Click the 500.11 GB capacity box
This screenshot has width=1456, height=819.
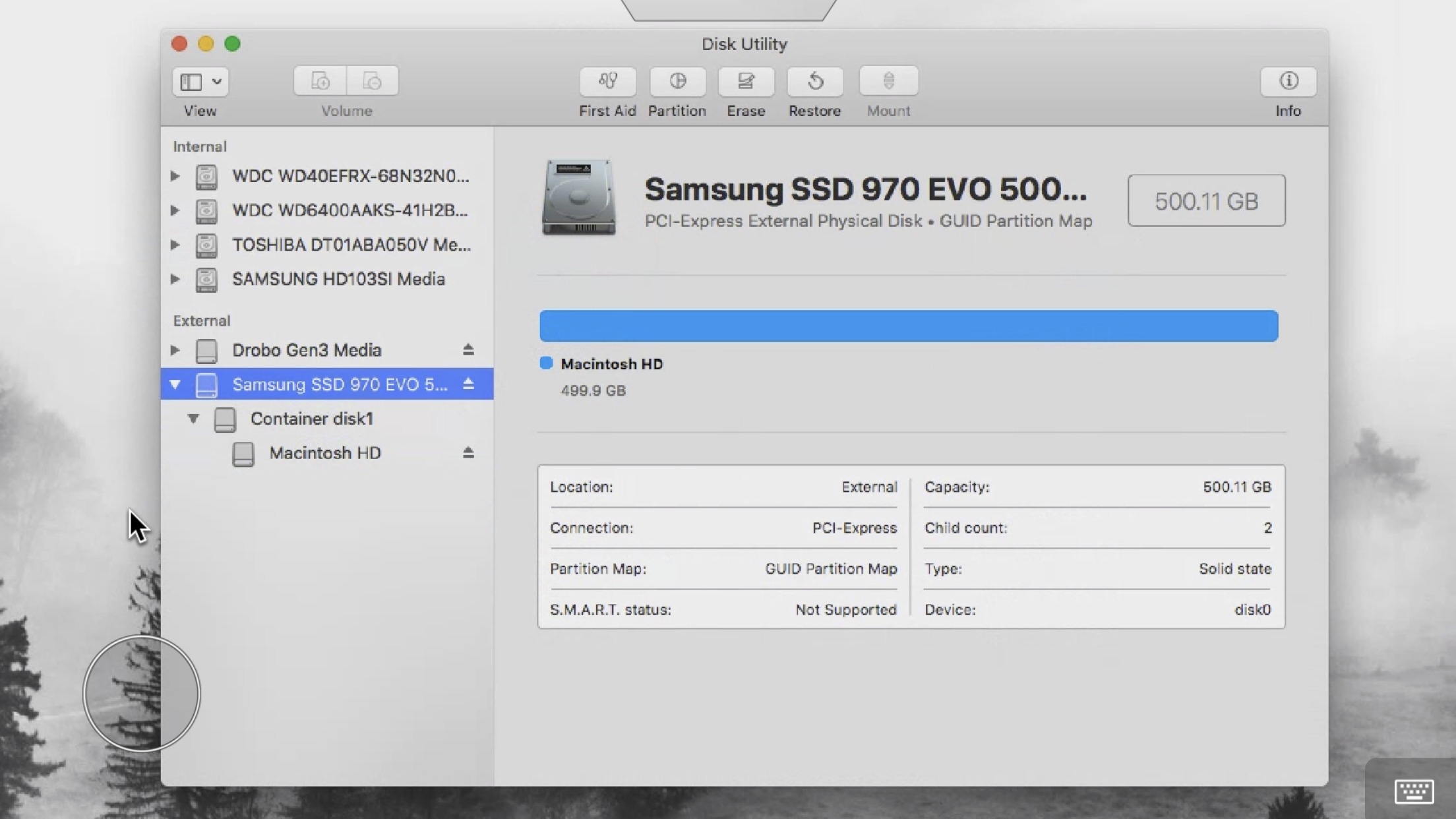click(1206, 200)
